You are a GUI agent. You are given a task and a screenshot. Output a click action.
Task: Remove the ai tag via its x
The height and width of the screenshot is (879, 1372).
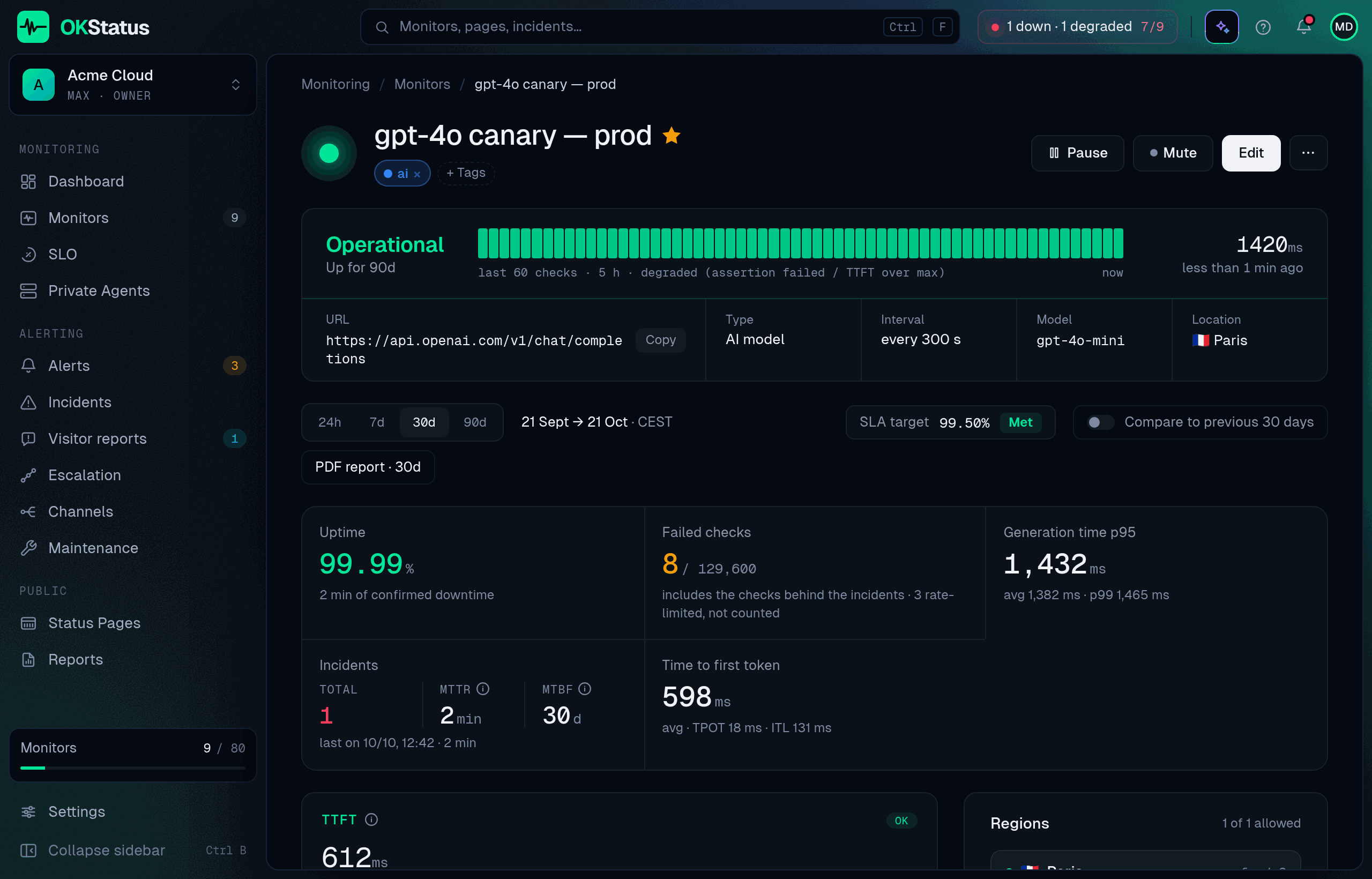pos(417,174)
